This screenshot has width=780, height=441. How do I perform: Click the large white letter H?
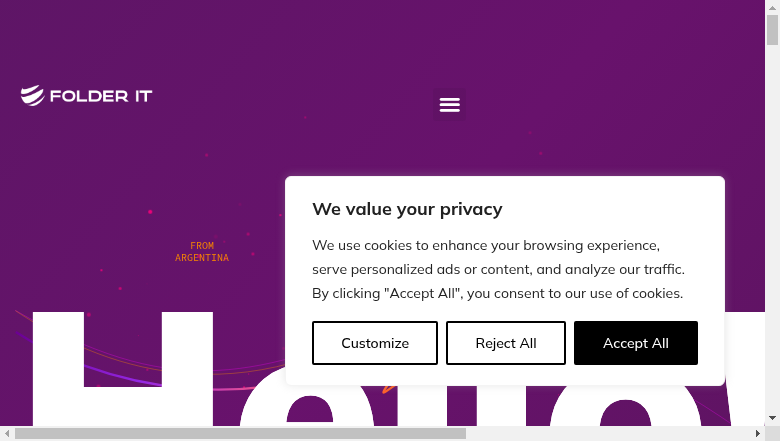pyautogui.click(x=123, y=369)
